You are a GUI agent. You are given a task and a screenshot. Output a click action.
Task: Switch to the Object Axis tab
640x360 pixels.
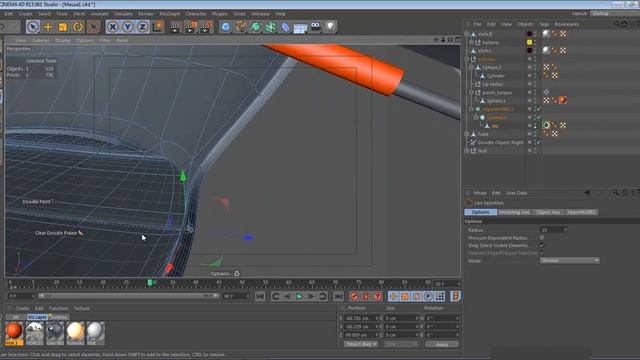[x=548, y=212]
